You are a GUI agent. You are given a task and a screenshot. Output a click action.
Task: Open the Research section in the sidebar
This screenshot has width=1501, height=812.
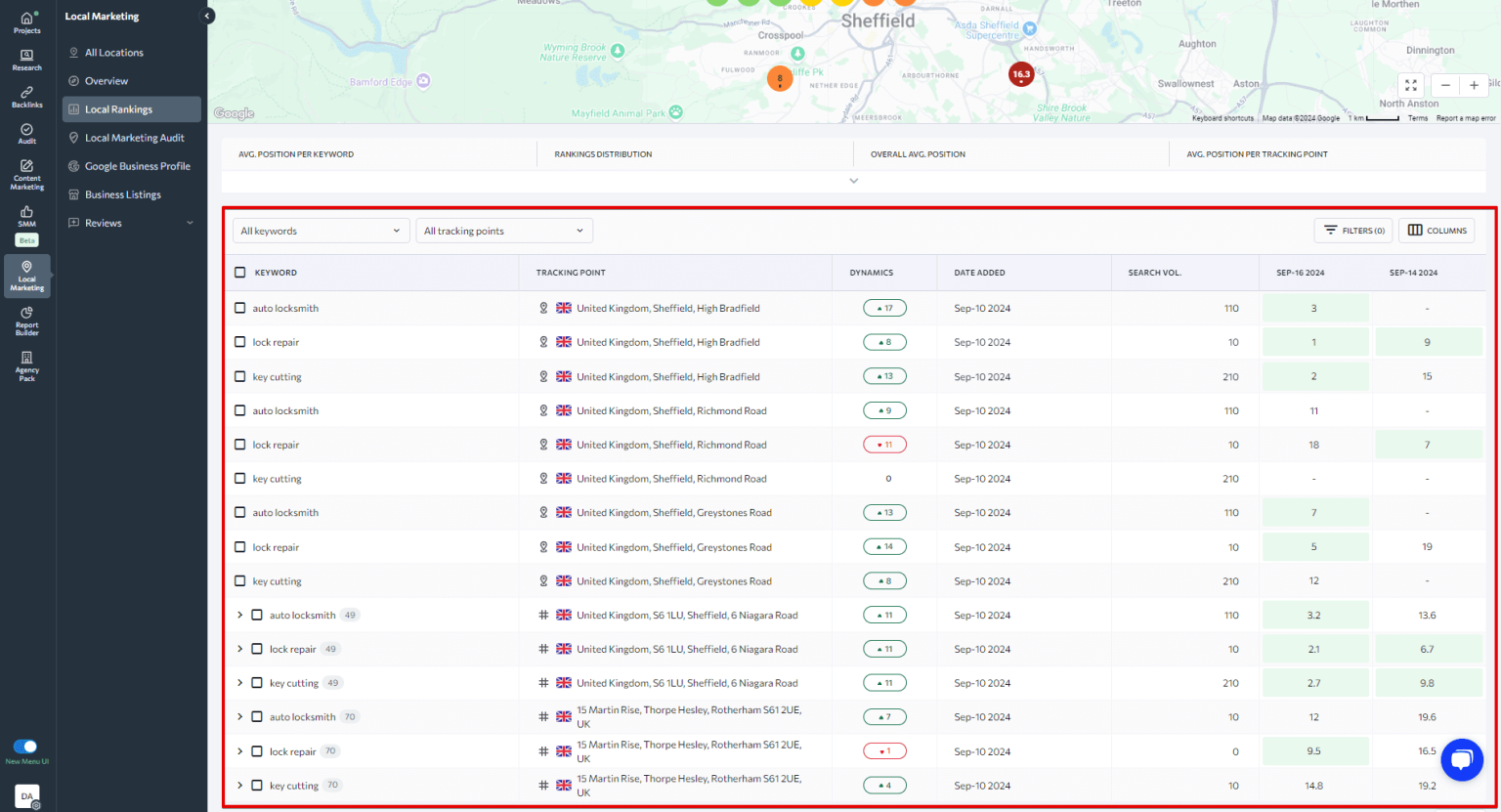click(x=26, y=59)
